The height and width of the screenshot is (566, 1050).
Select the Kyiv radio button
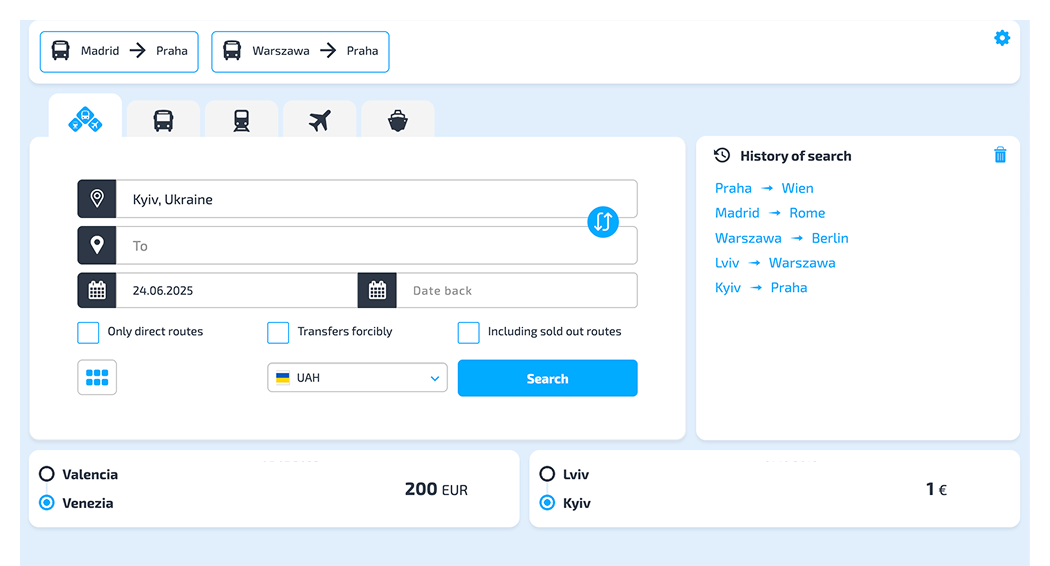pyautogui.click(x=547, y=502)
